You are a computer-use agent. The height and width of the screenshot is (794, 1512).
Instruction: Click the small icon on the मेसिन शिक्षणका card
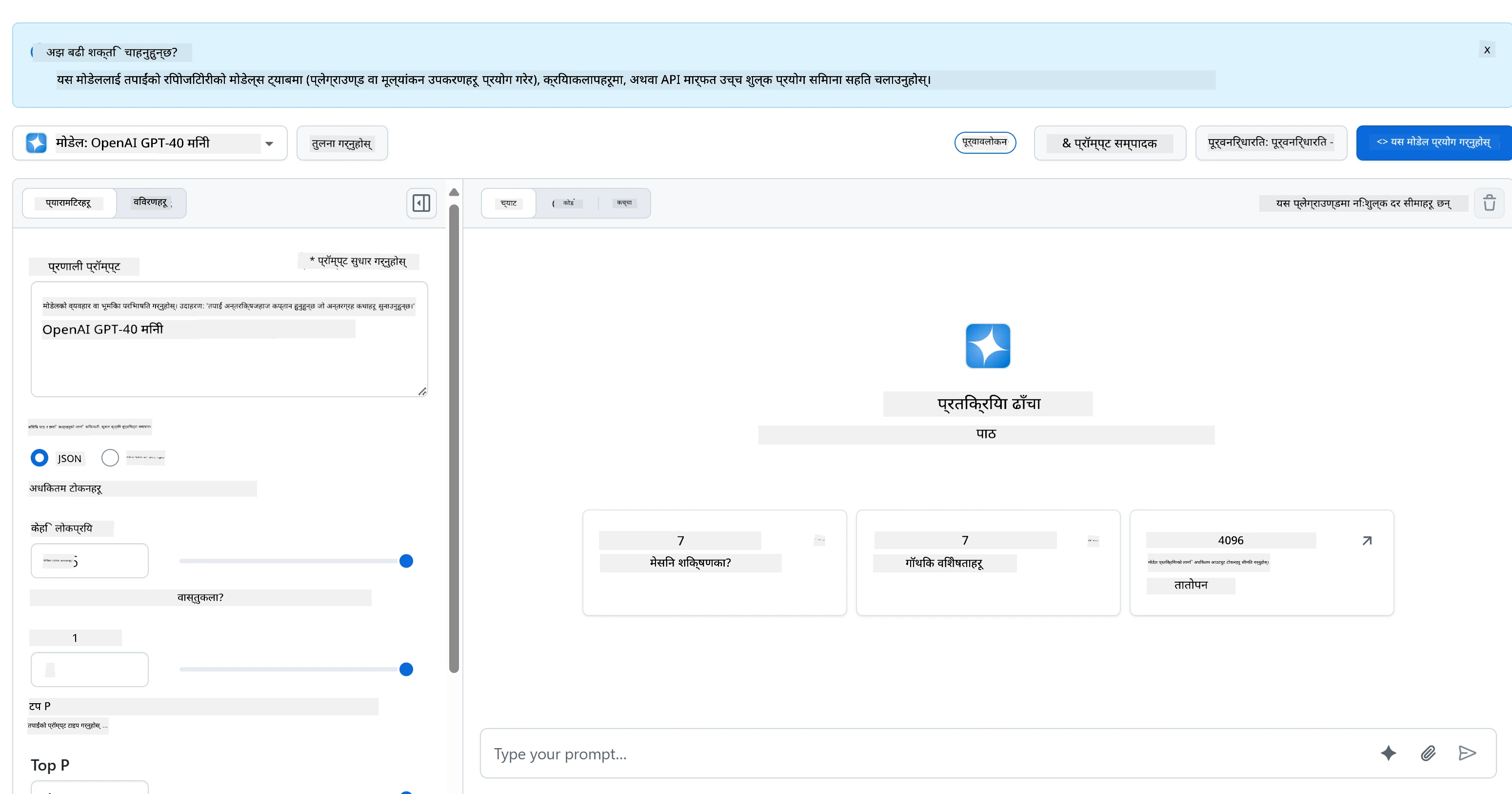click(x=819, y=540)
